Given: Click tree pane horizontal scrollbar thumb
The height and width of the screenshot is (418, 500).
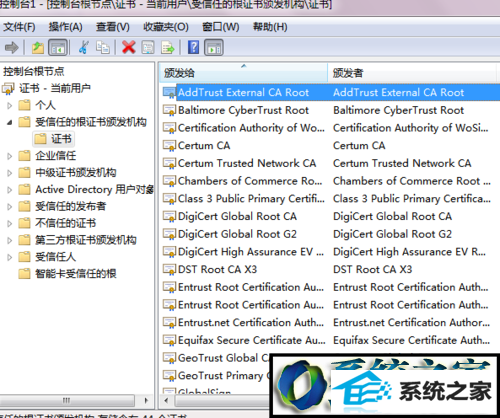Looking at the screenshot, I should [67, 400].
